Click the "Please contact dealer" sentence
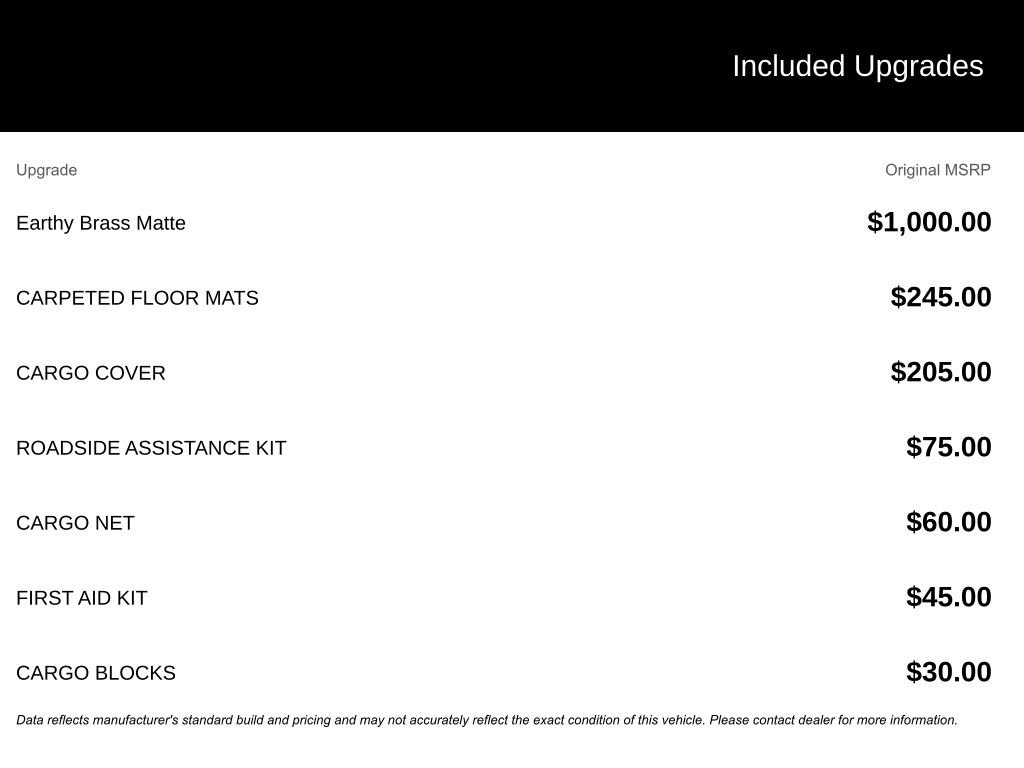 click(833, 720)
